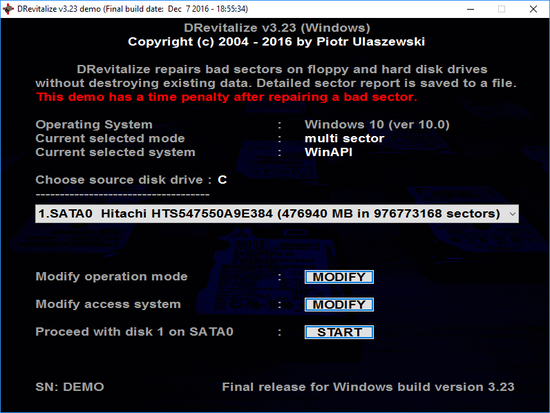The height and width of the screenshot is (413, 550).
Task: Click the 'multi sector' mode value
Action: [344, 138]
